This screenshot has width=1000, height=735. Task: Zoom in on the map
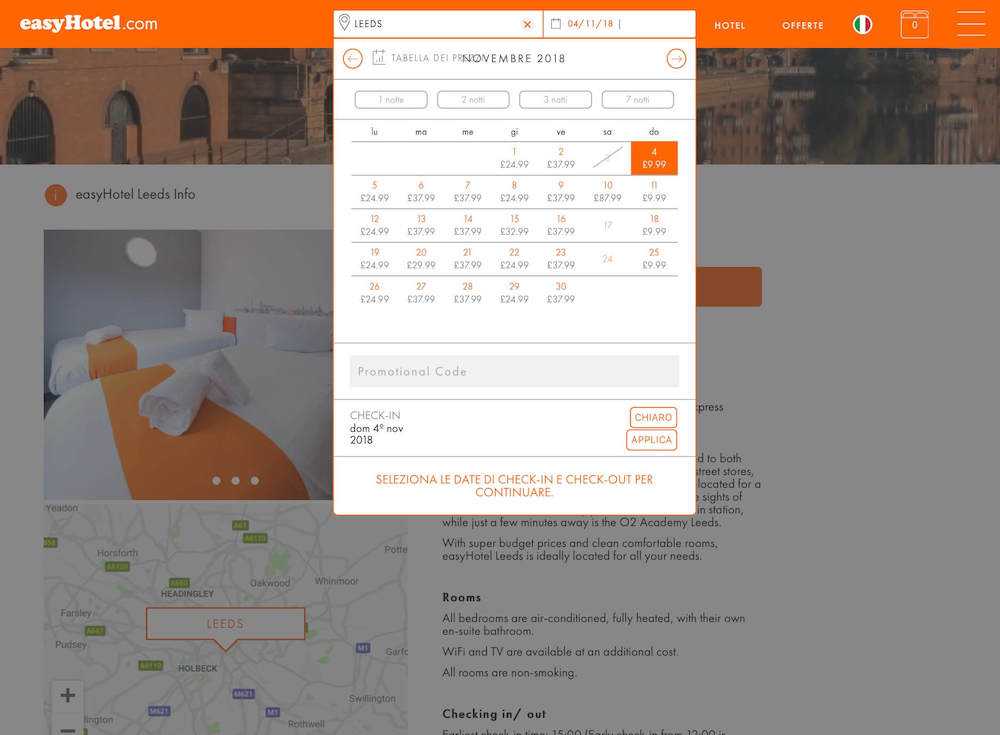[67, 695]
